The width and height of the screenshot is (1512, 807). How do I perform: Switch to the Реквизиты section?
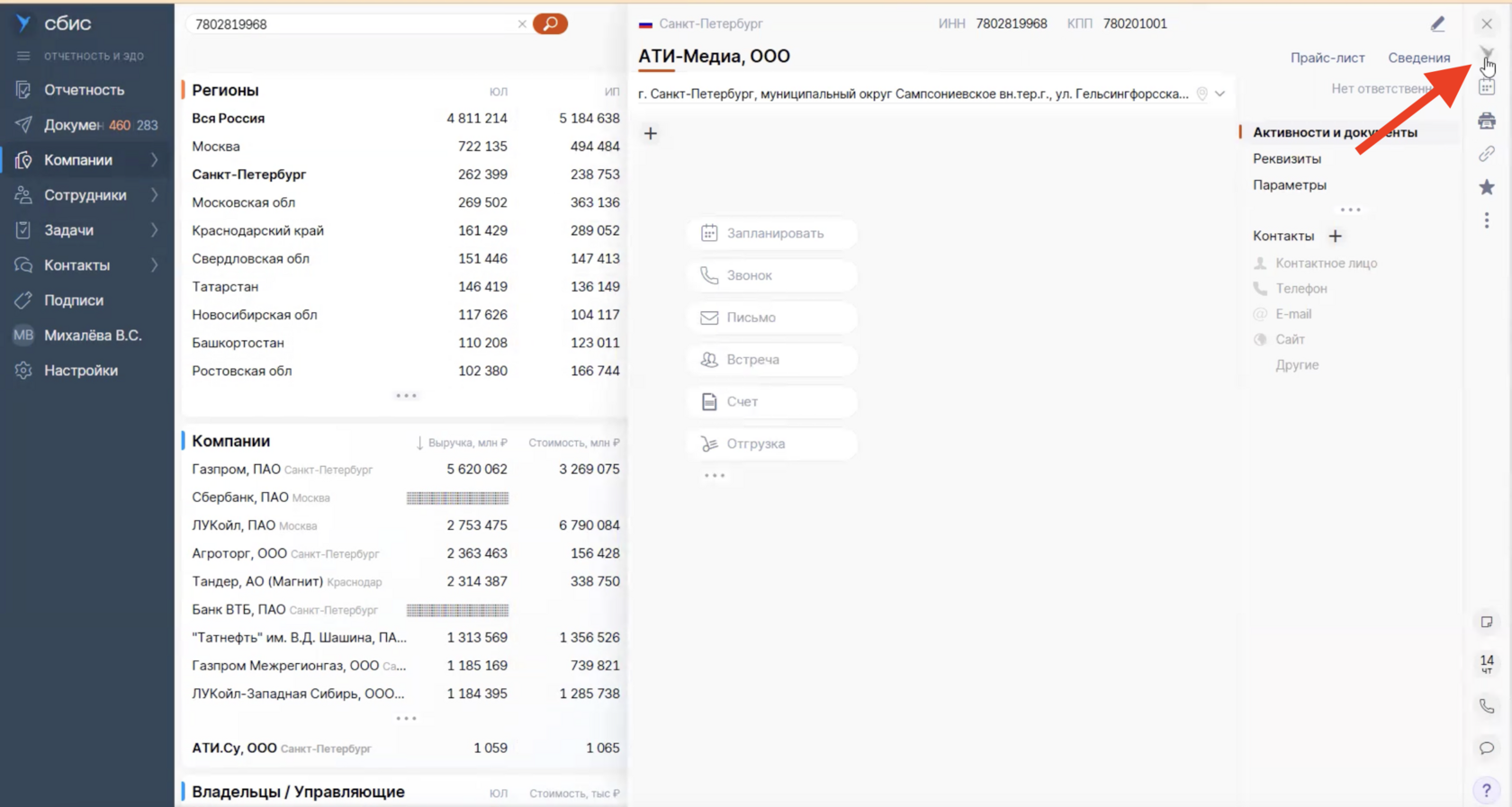point(1287,158)
